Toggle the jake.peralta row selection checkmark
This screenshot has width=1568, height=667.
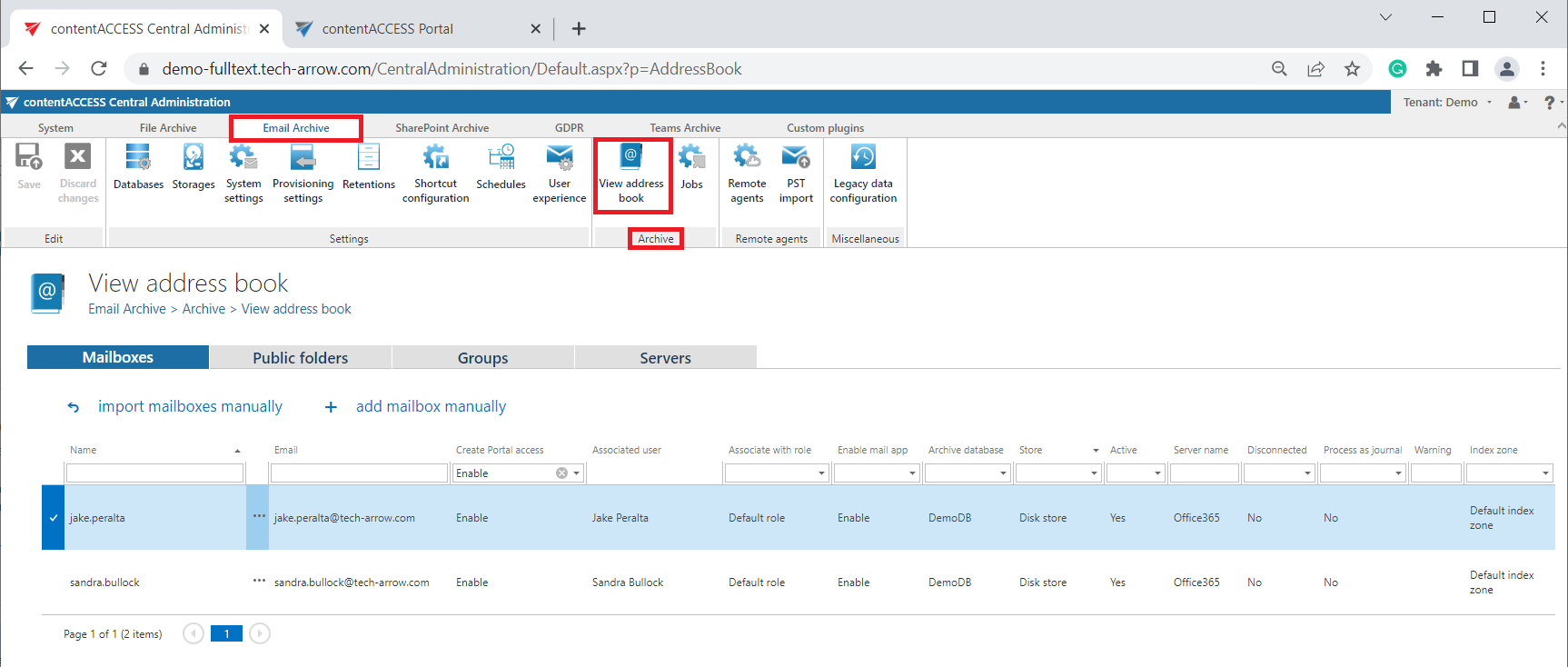click(x=54, y=518)
